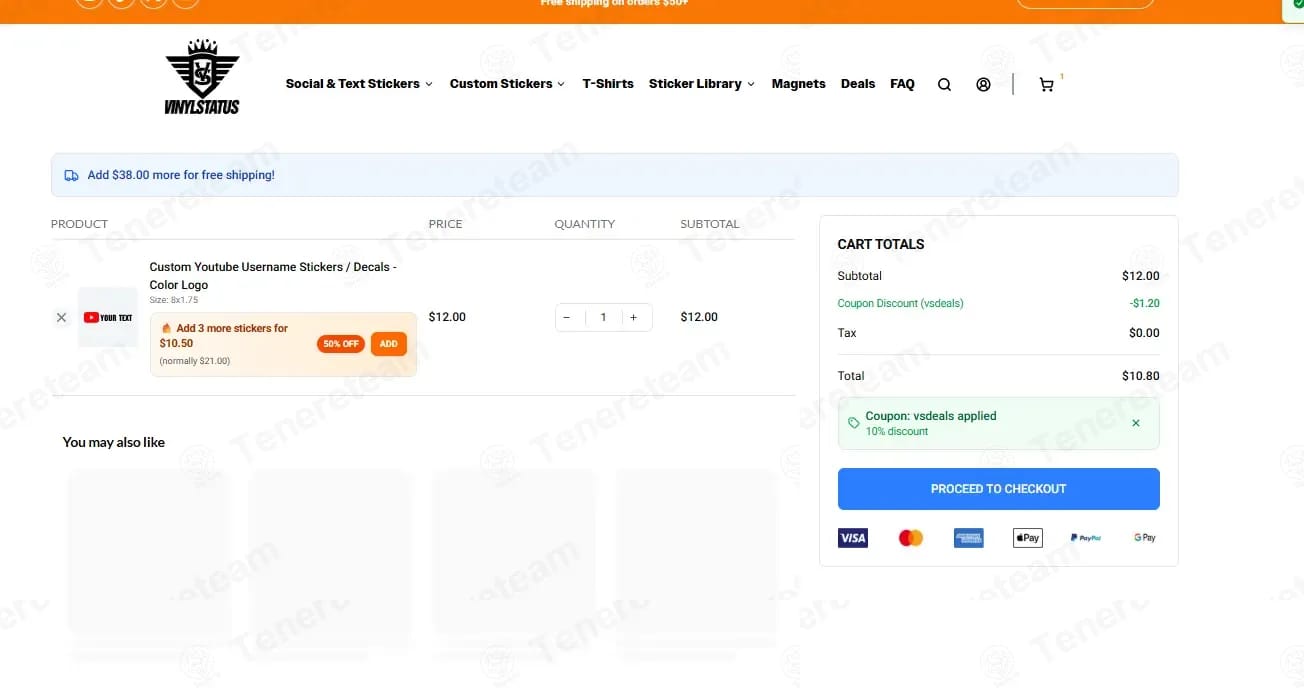This screenshot has height=697, width=1304.
Task: Open the Magnets page
Action: point(798,84)
